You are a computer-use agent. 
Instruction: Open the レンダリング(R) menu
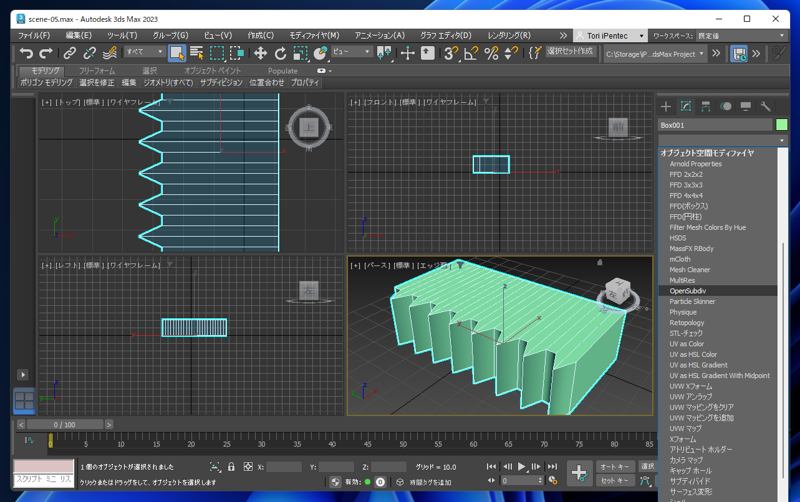click(509, 35)
